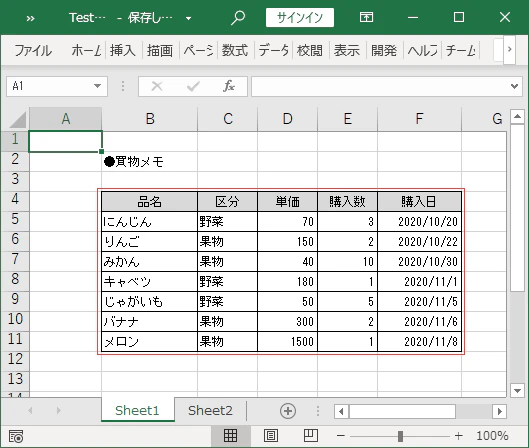Click the cell with price 1500
529x448 pixels.
coord(287,341)
